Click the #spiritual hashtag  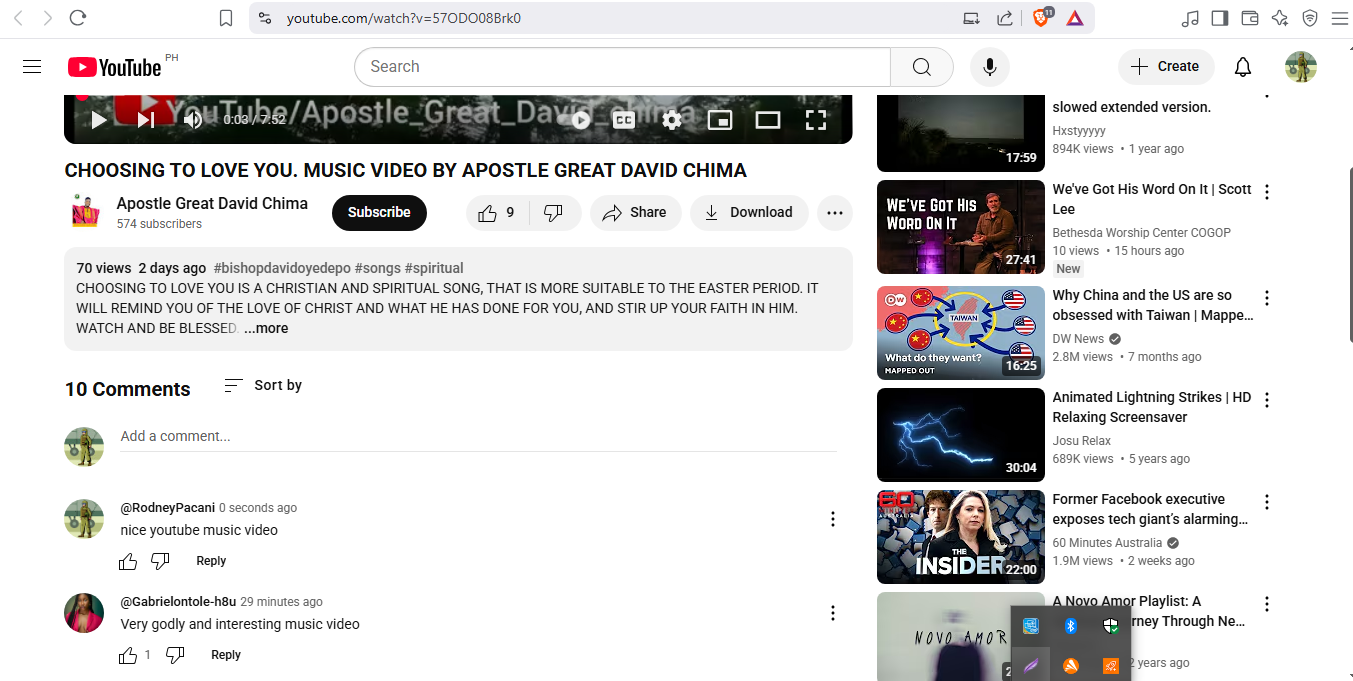(434, 268)
